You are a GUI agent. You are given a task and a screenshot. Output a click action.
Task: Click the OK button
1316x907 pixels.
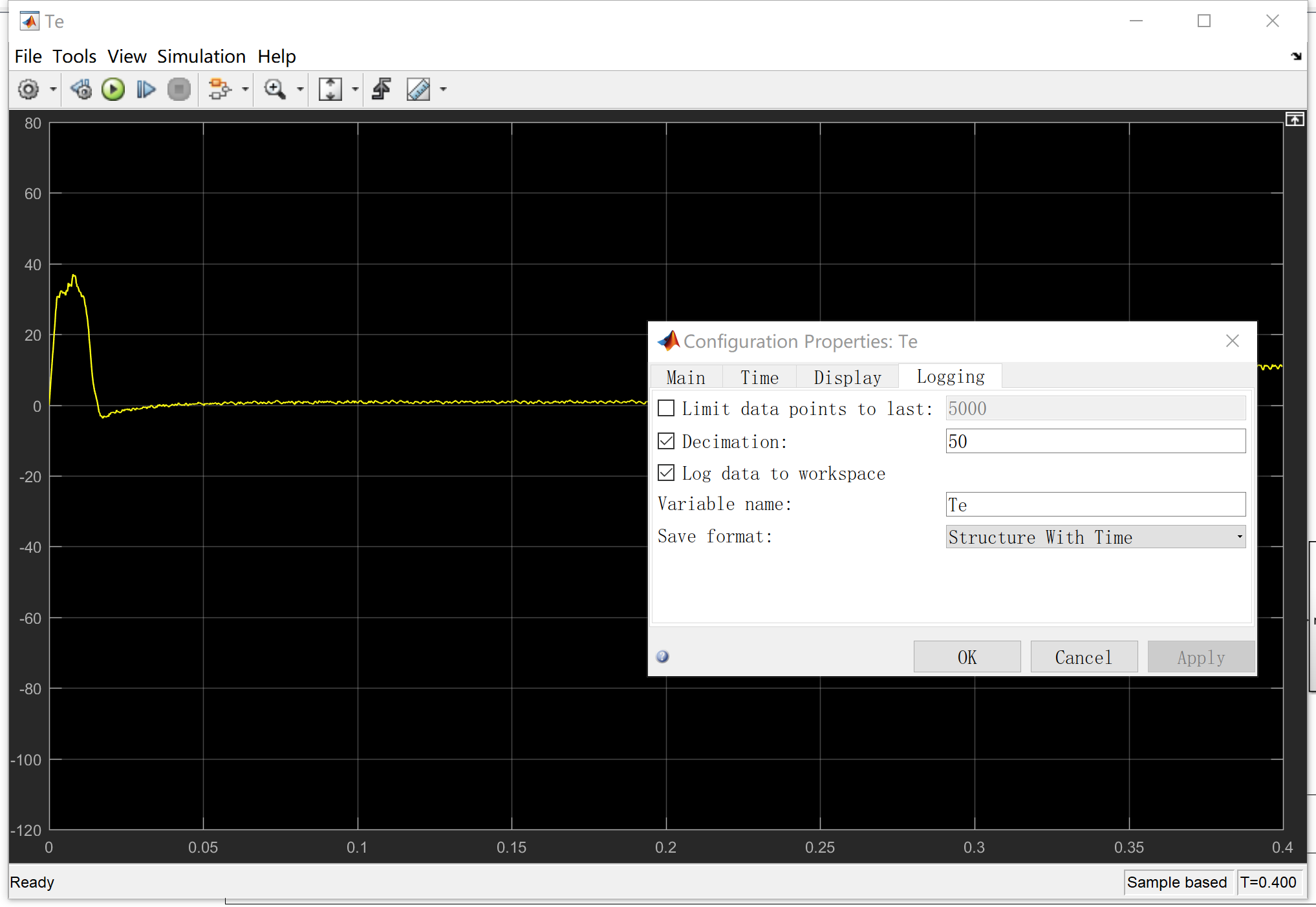coord(967,656)
